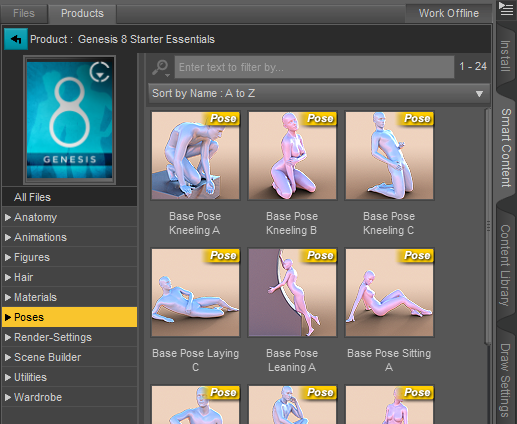
Task: Select the All Files category
Action: pyautogui.click(x=69, y=197)
